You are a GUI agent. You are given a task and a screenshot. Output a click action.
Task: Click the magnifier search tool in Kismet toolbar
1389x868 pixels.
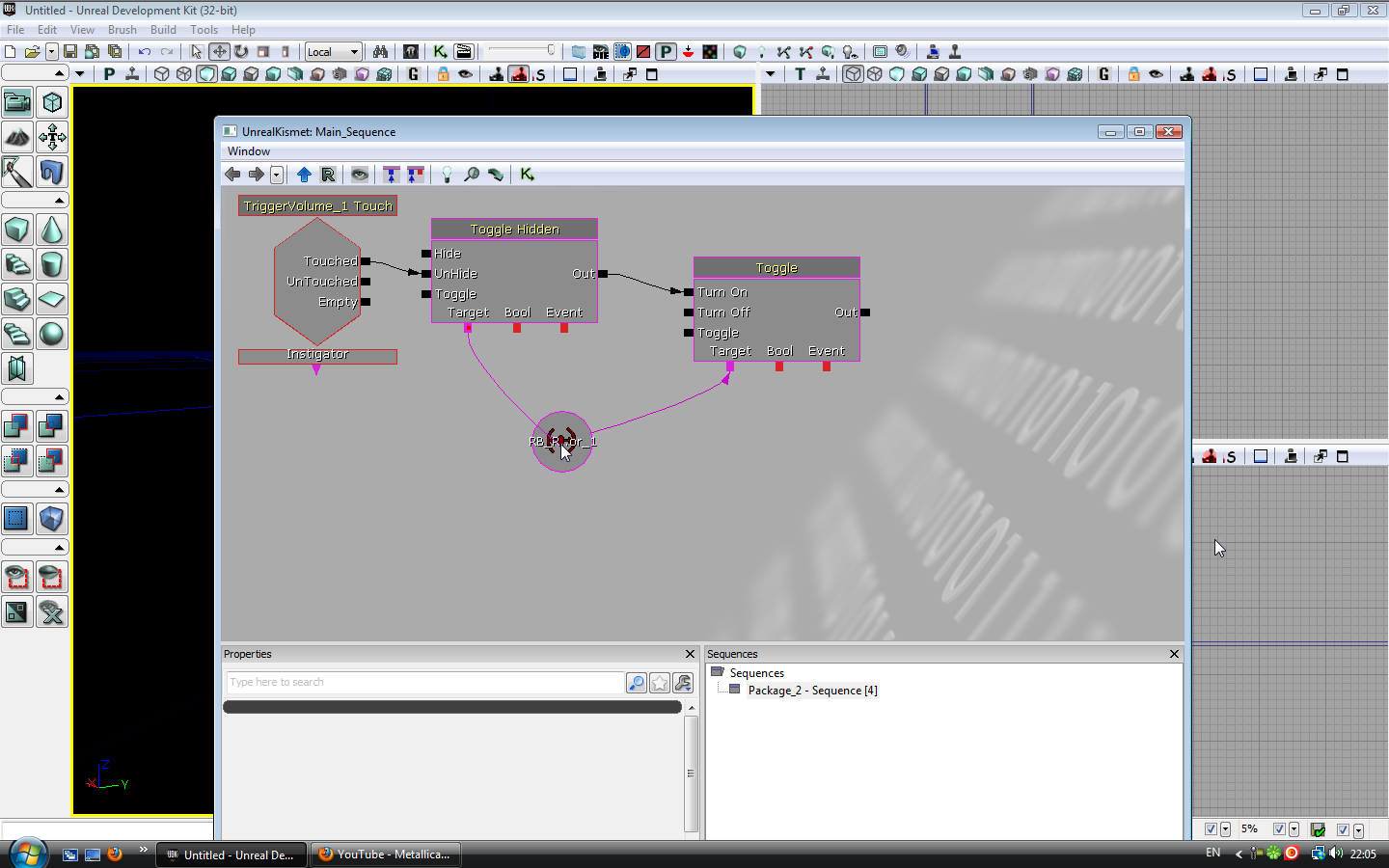pyautogui.click(x=472, y=175)
